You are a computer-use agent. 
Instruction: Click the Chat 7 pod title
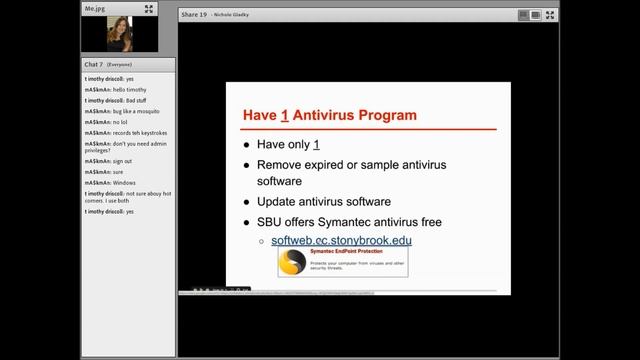coord(93,64)
